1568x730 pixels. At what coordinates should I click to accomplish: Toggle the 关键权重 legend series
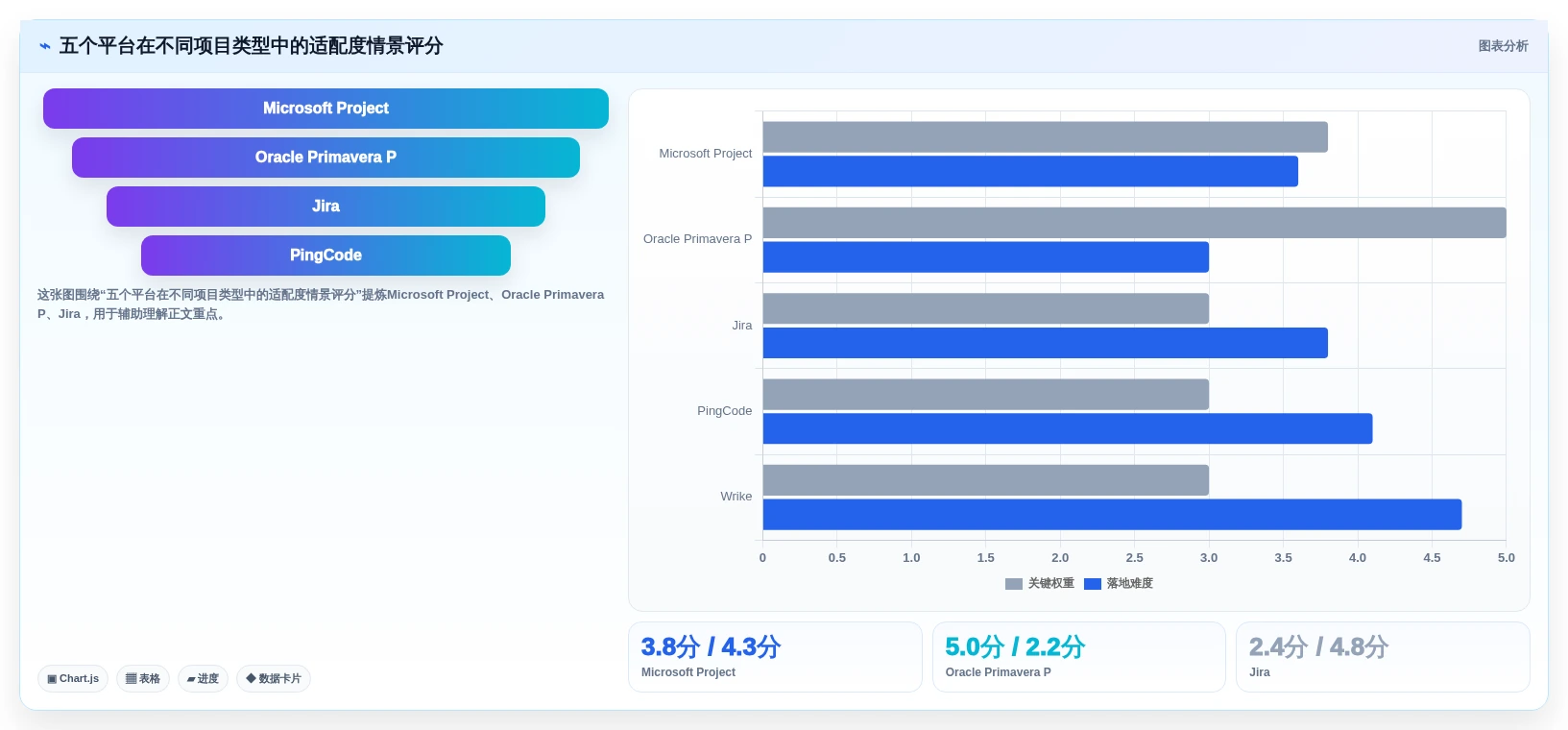click(x=1040, y=583)
